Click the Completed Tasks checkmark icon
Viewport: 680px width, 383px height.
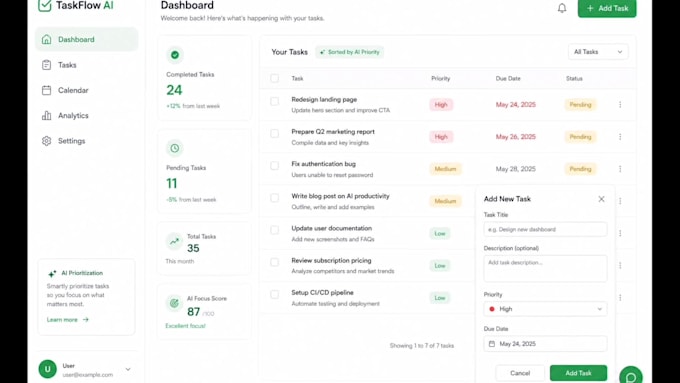[x=175, y=55]
